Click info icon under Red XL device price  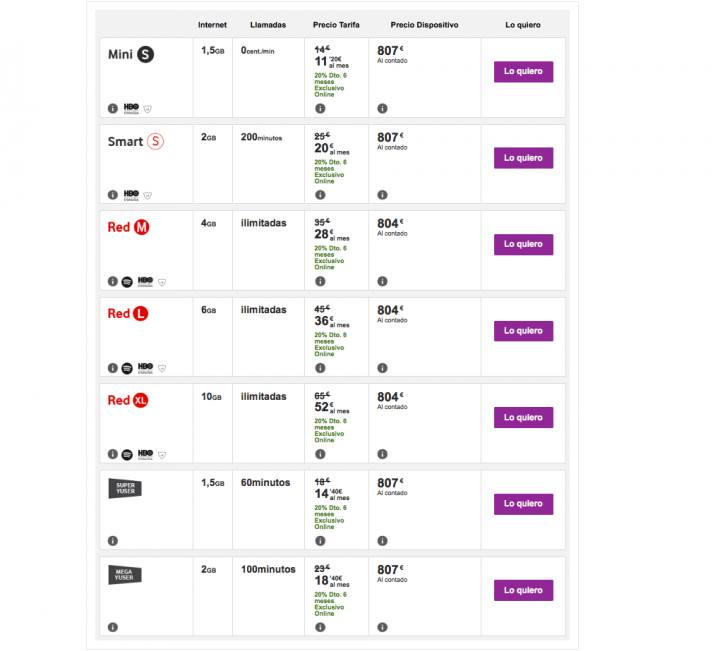coord(383,454)
